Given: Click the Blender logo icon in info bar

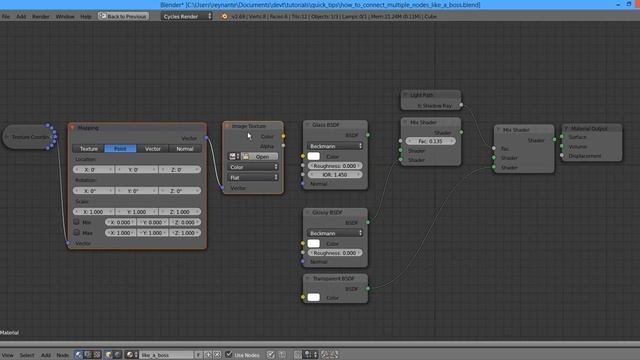Looking at the screenshot, I should [224, 16].
